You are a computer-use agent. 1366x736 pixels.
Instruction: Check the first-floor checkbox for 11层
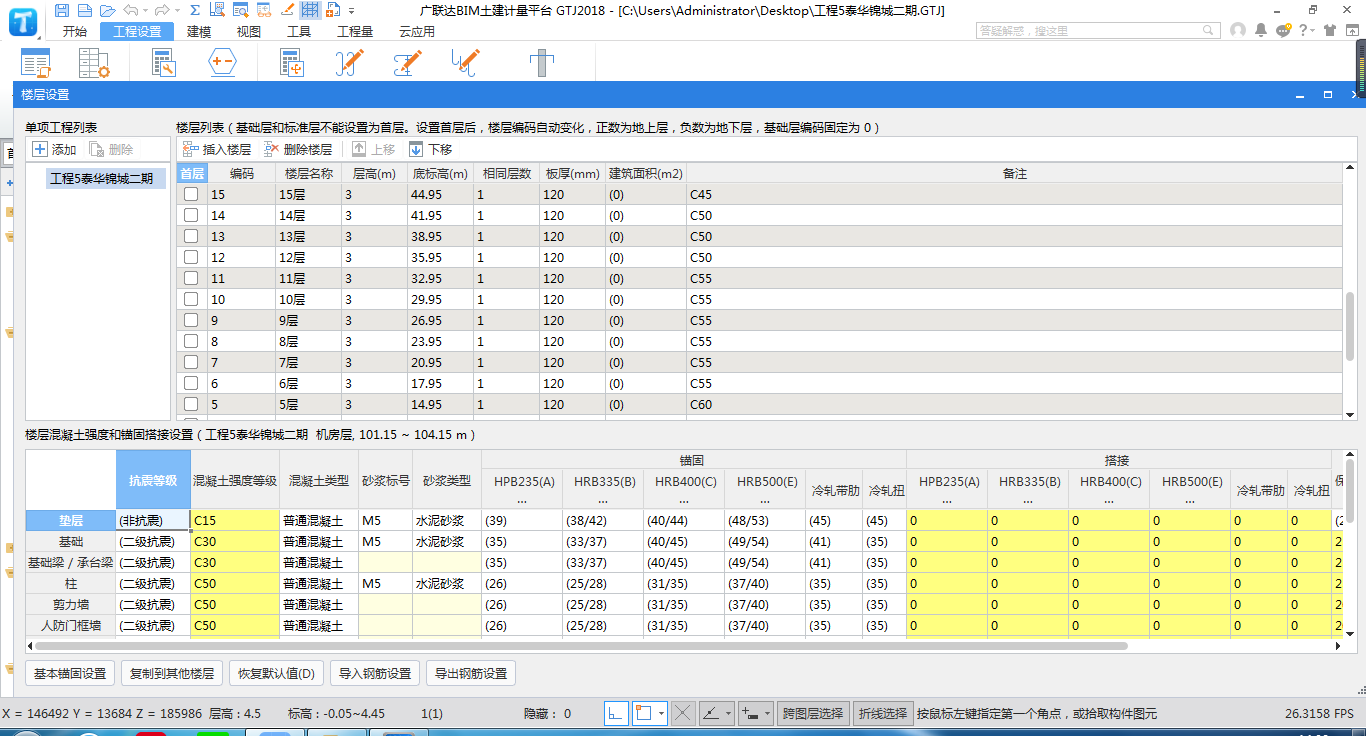191,278
